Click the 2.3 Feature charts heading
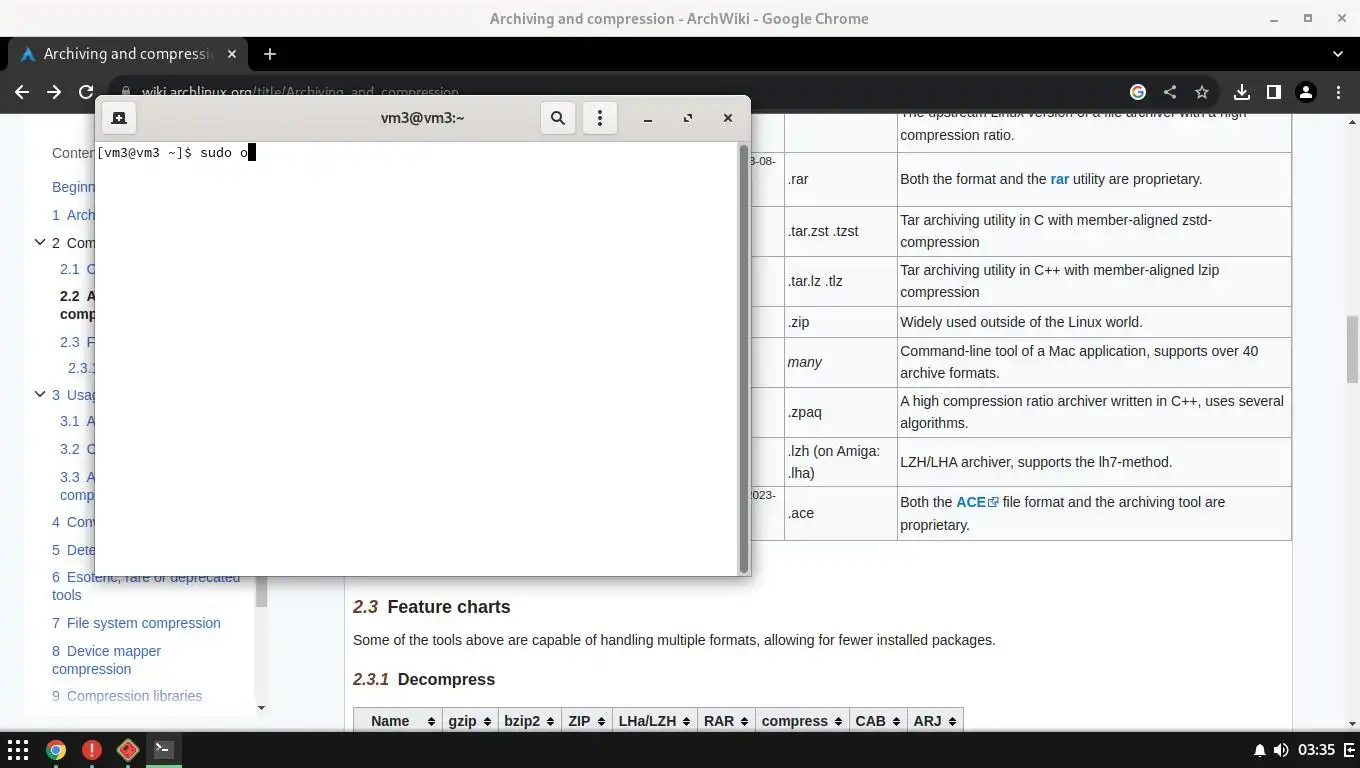Screen dimensions: 1360x768 (x=431, y=607)
